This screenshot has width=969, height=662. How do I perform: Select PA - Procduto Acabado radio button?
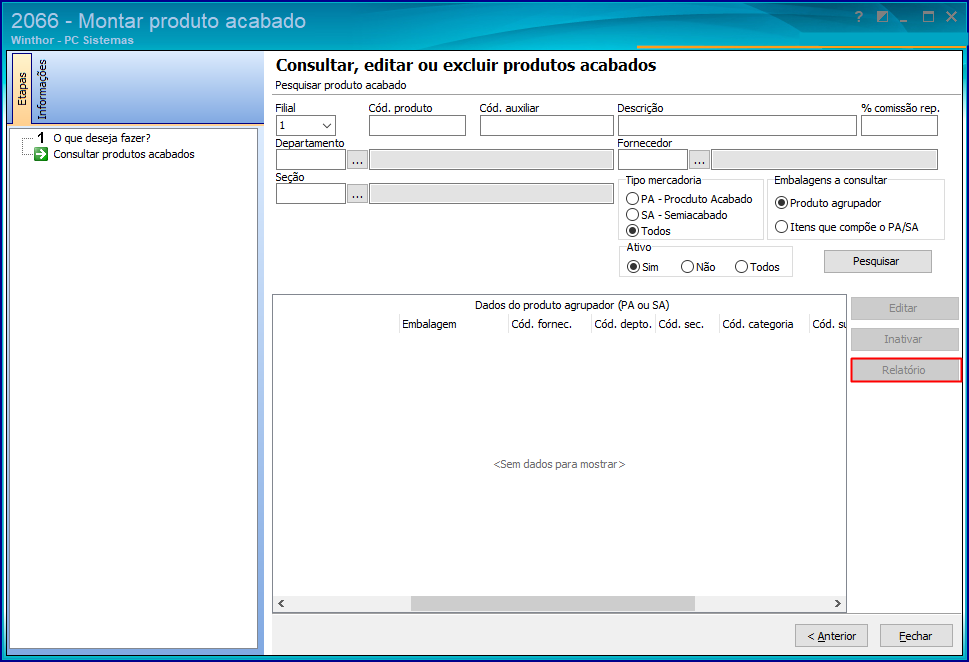632,199
